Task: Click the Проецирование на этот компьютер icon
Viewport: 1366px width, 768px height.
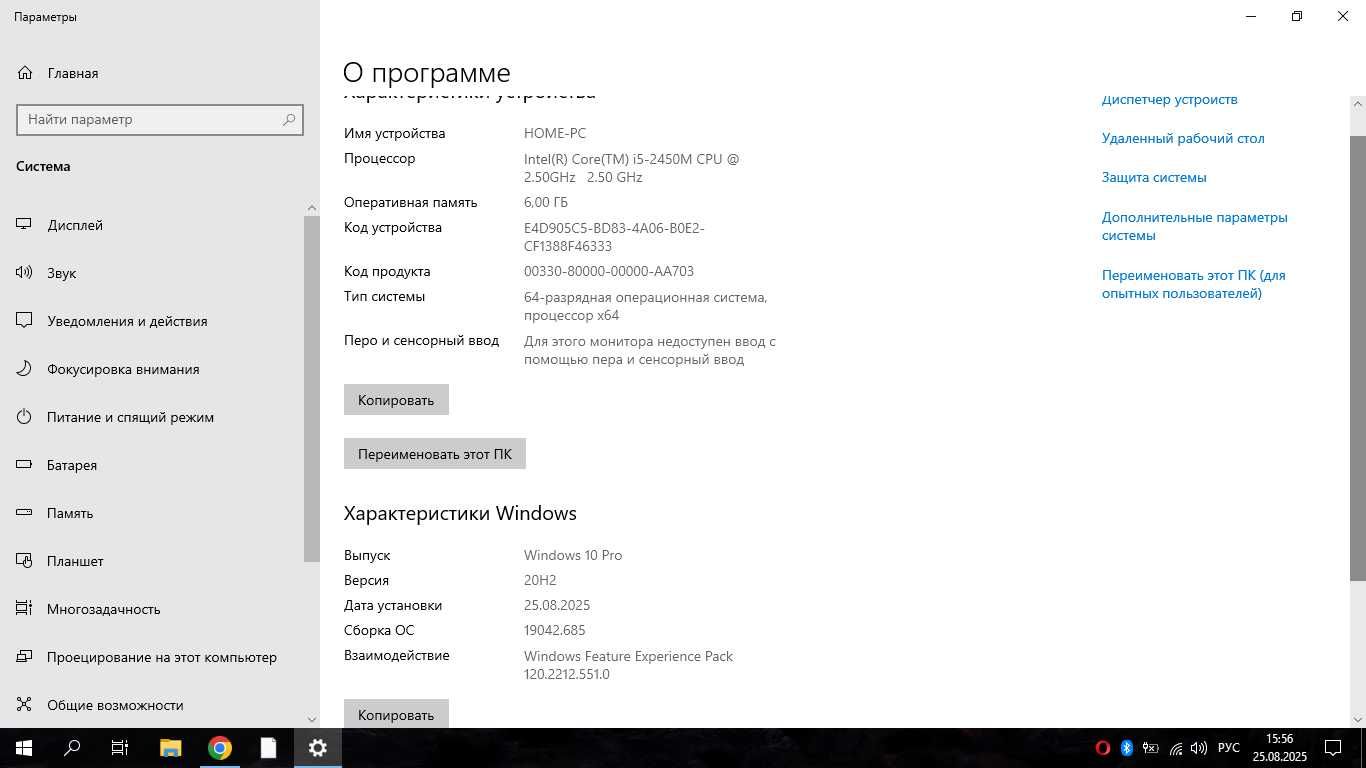Action: click(x=25, y=657)
